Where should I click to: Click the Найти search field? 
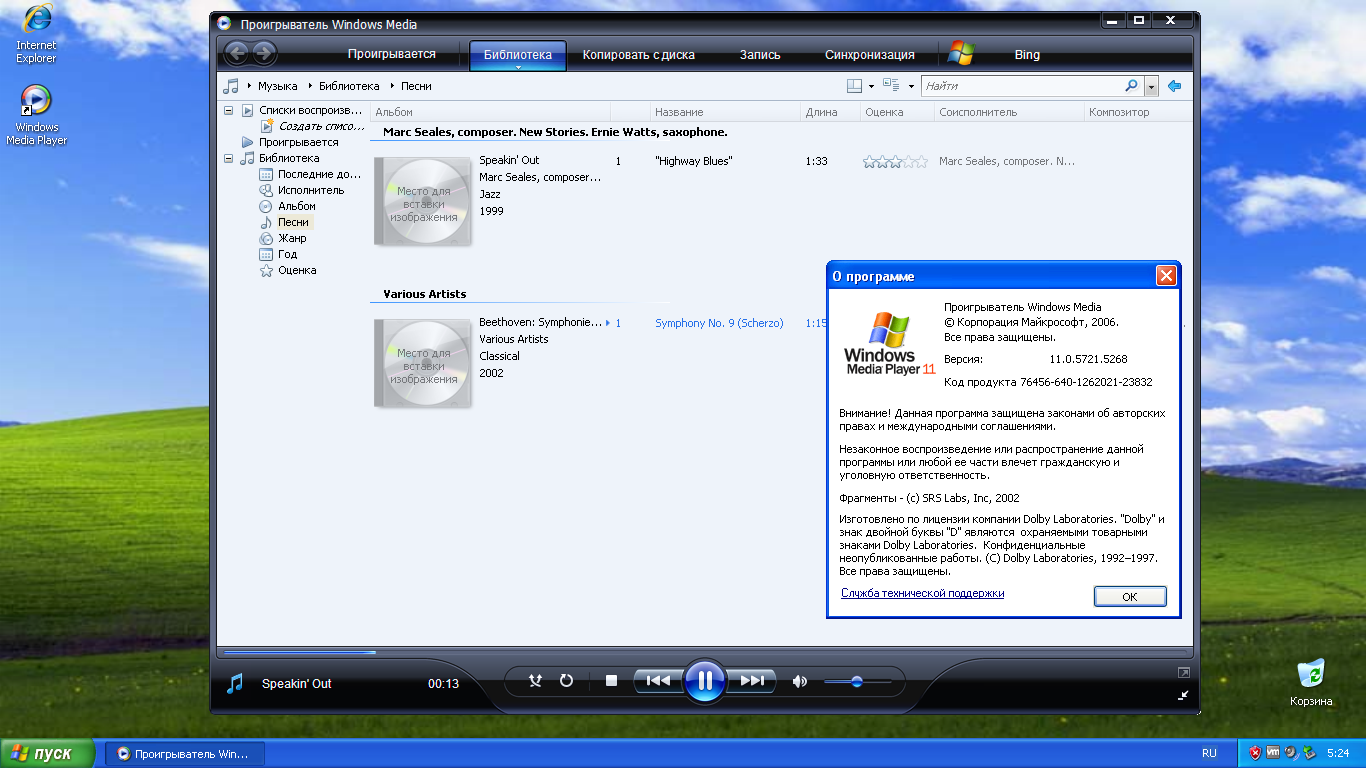point(1020,86)
